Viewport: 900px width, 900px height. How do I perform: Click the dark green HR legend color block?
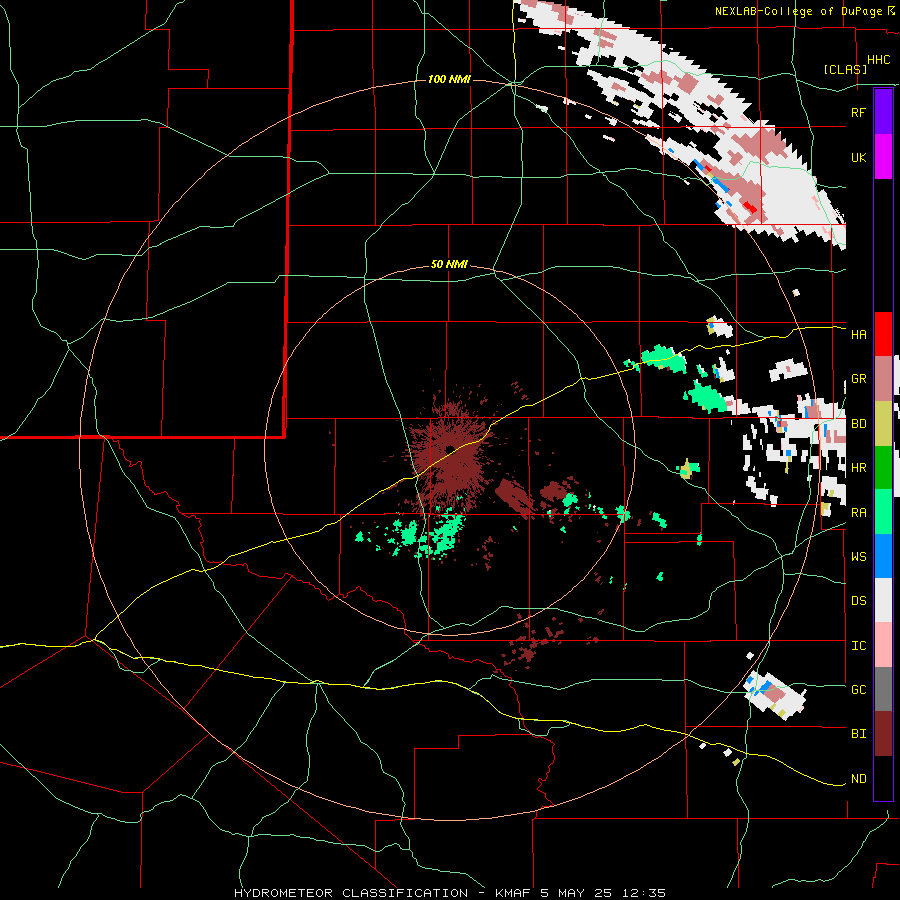tap(883, 467)
